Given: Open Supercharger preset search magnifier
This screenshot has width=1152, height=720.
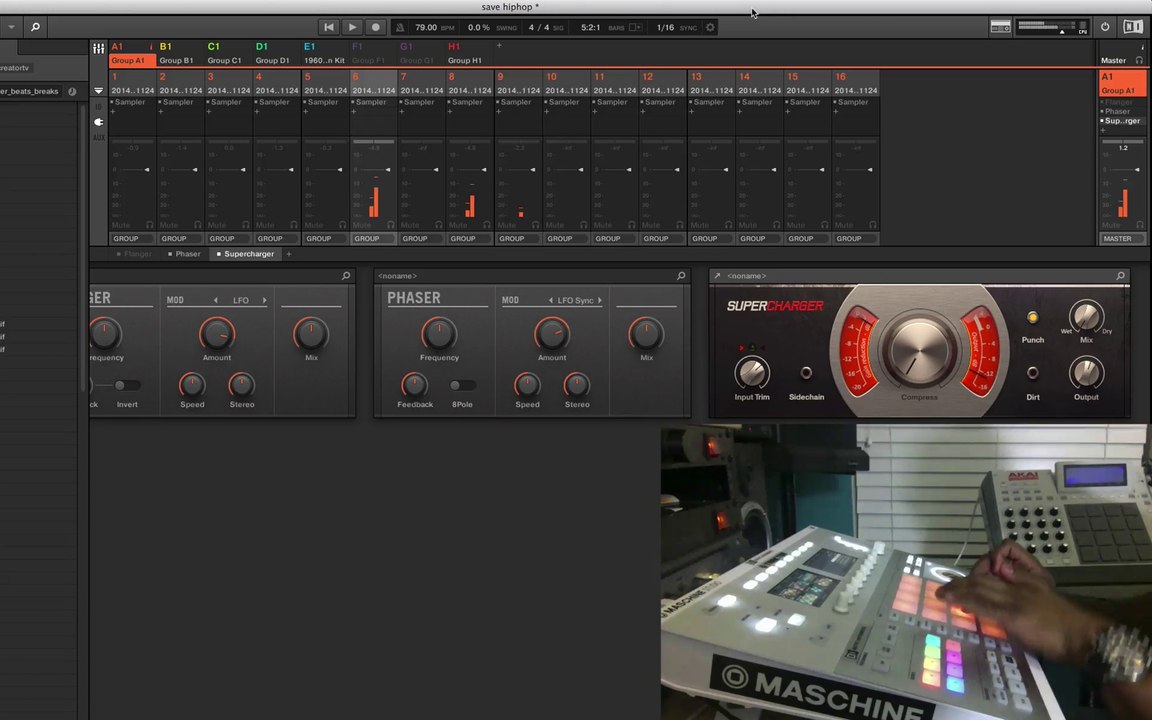Looking at the screenshot, I should (x=1120, y=276).
